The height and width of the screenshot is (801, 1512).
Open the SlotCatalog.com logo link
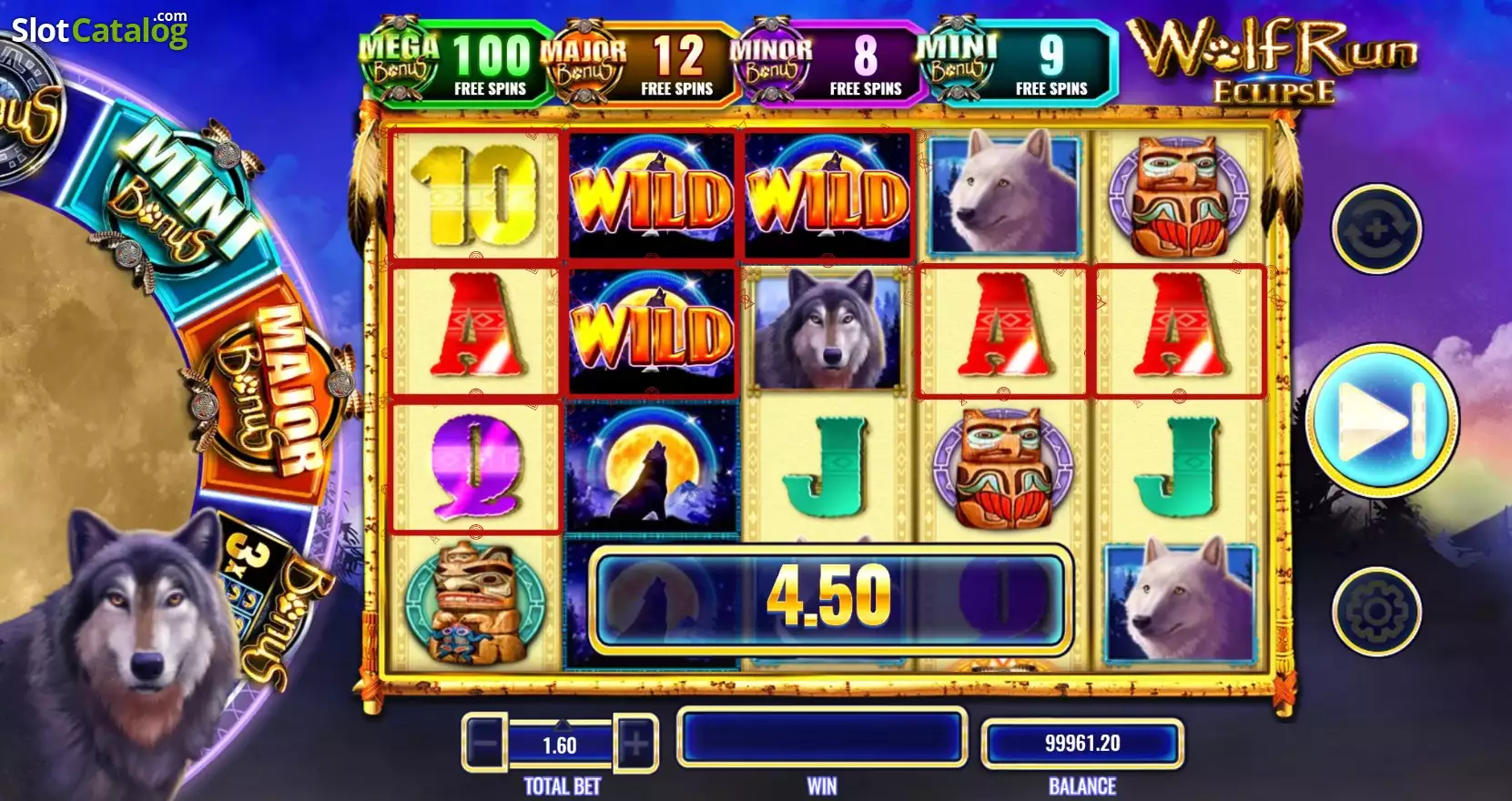(99, 29)
